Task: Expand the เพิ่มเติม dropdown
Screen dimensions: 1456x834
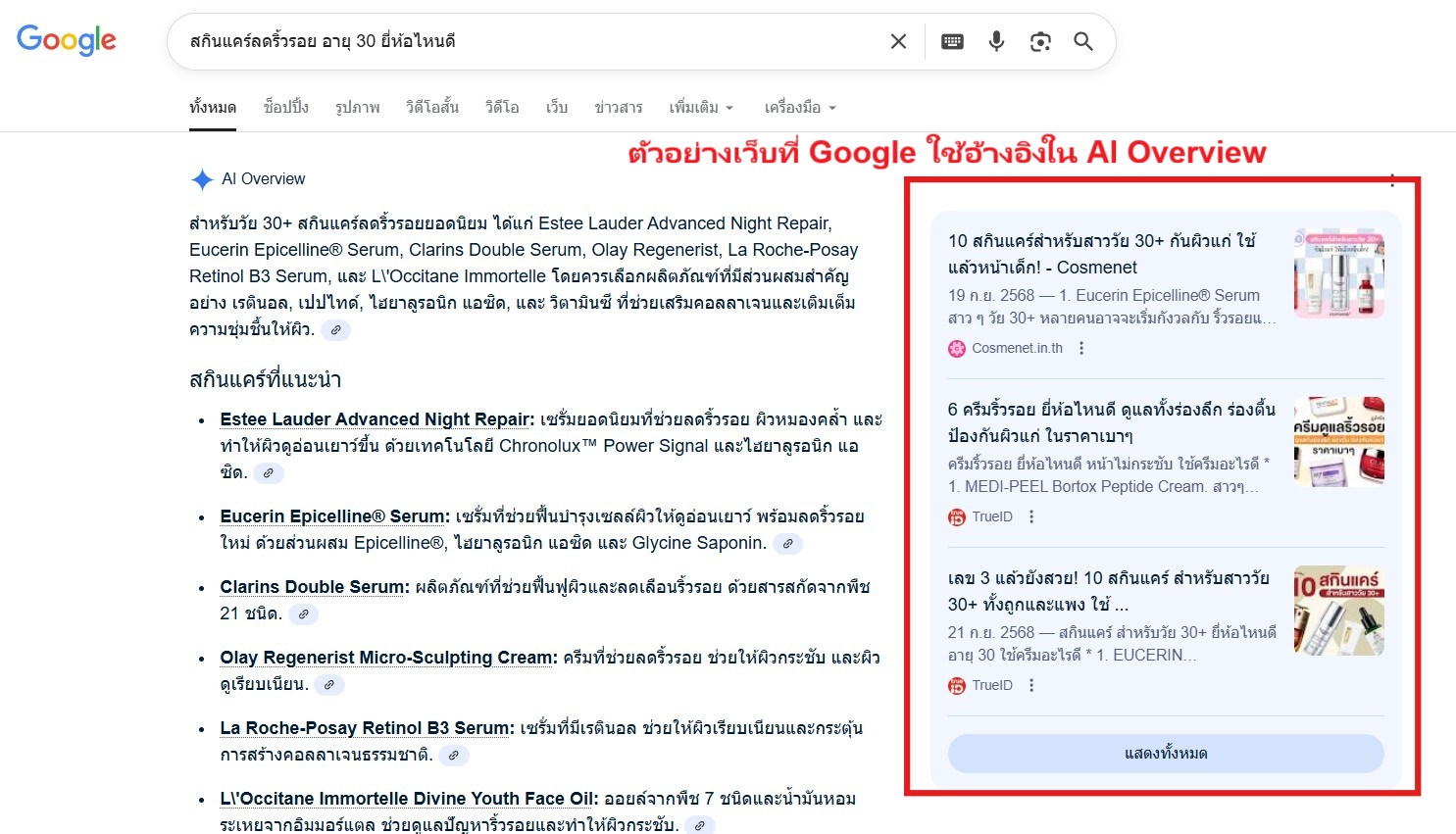Action: [701, 108]
